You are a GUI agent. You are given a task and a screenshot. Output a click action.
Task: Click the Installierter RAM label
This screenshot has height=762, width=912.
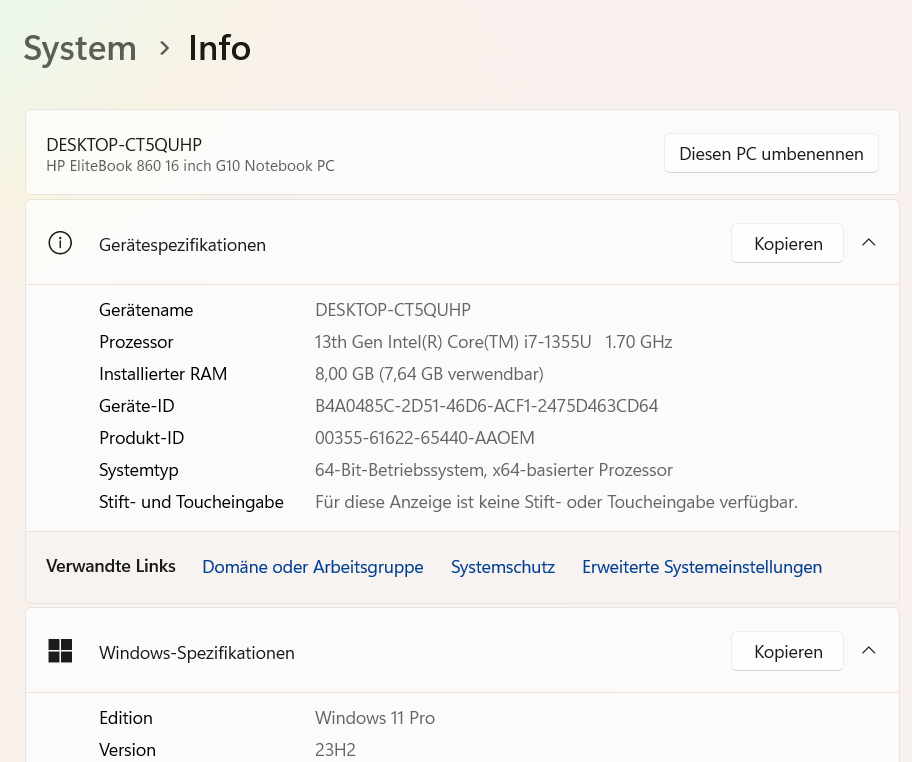coord(163,373)
